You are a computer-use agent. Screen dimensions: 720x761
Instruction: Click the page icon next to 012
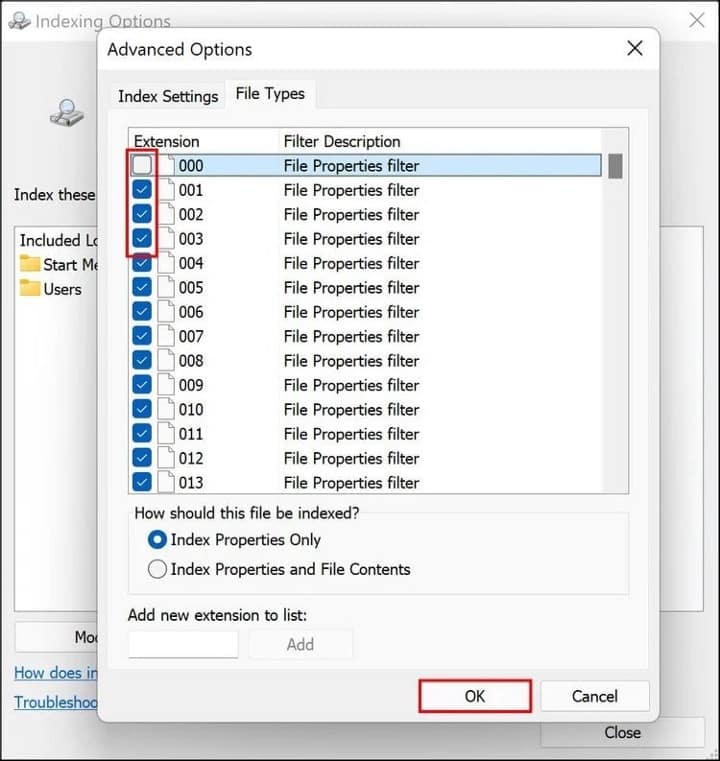[165, 459]
